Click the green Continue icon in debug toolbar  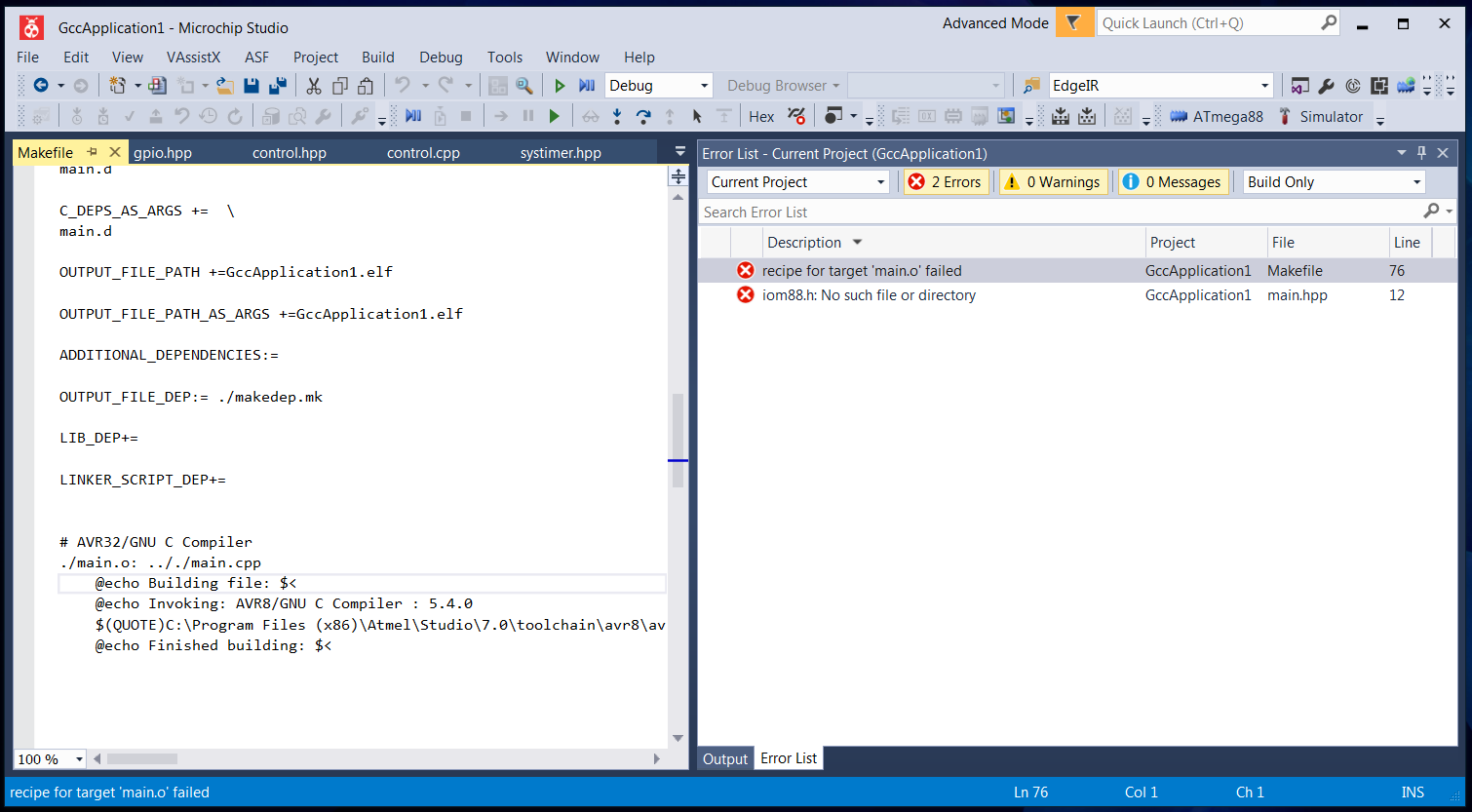click(554, 117)
